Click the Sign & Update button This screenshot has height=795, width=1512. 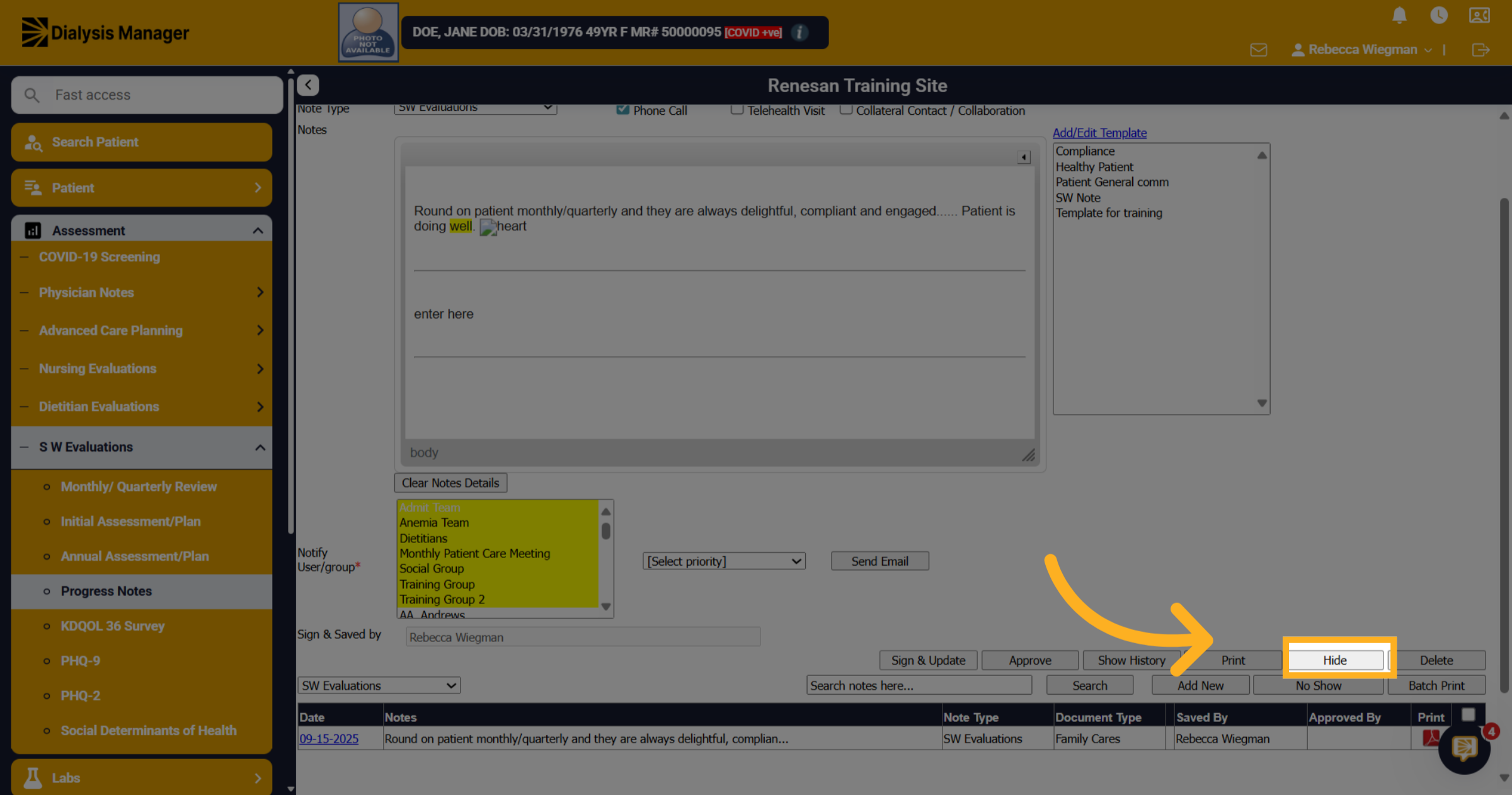click(x=928, y=660)
